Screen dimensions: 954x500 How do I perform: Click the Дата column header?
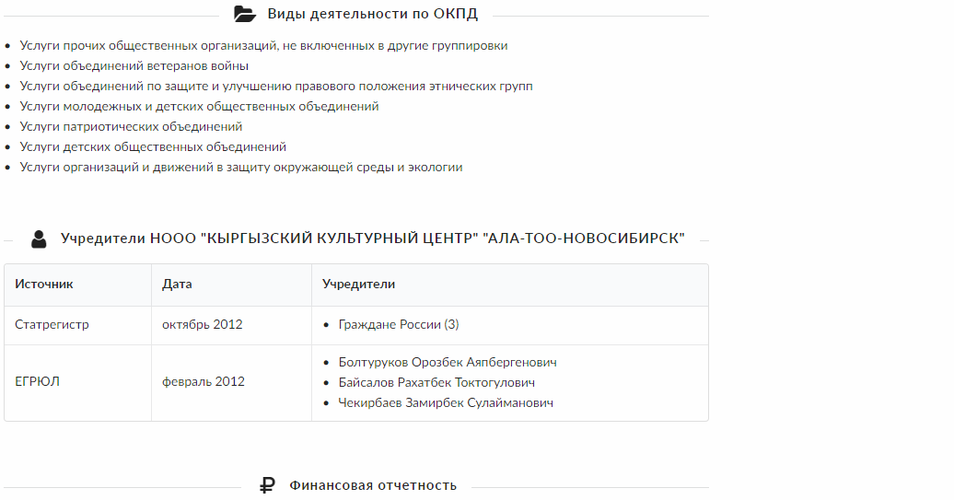coord(177,284)
